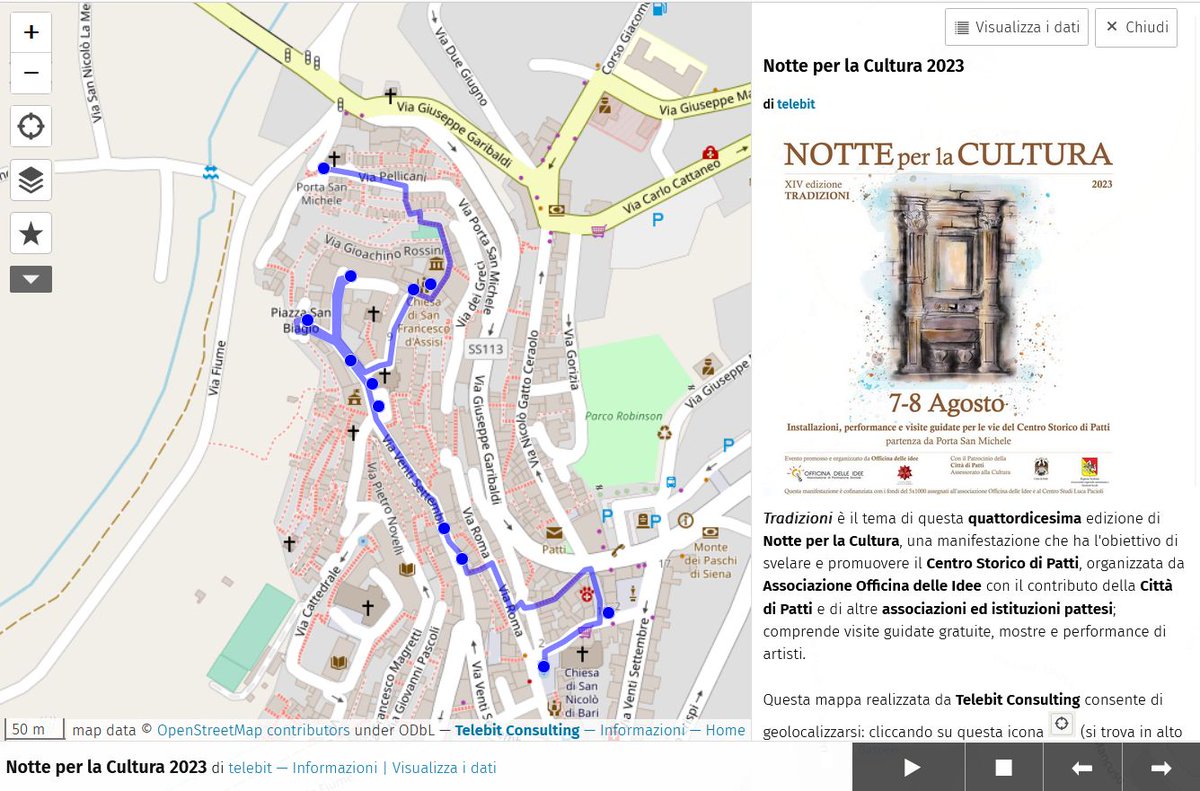The width and height of the screenshot is (1200, 791).
Task: Zoom out the map with minus button
Action: (x=31, y=73)
